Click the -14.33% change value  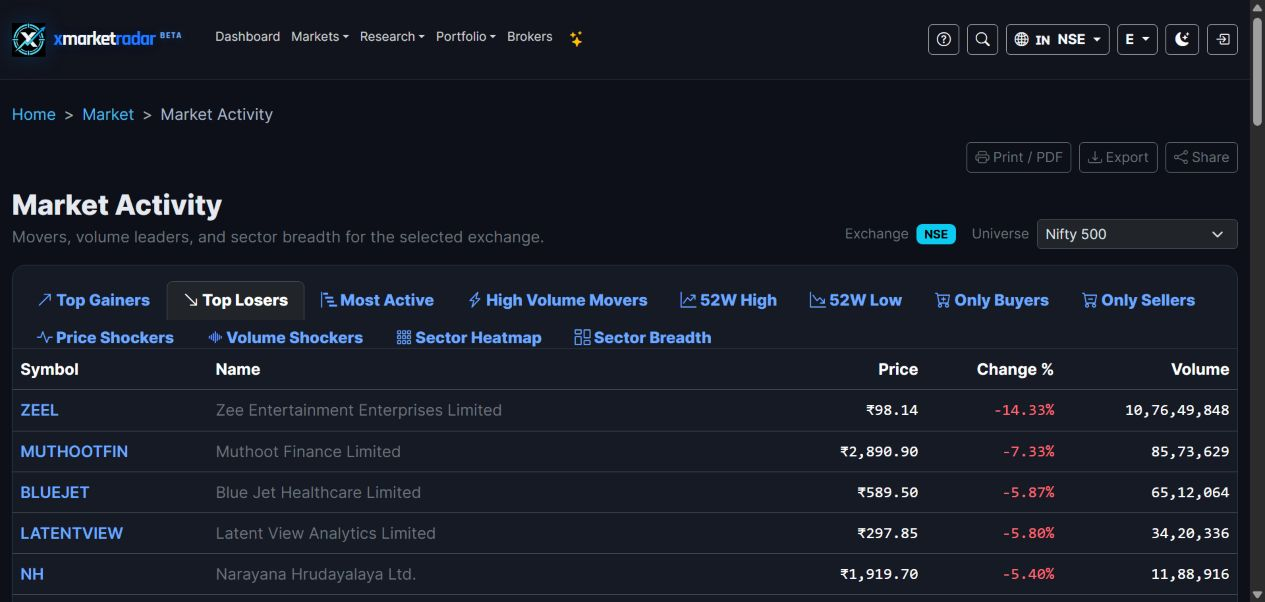[1024, 410]
